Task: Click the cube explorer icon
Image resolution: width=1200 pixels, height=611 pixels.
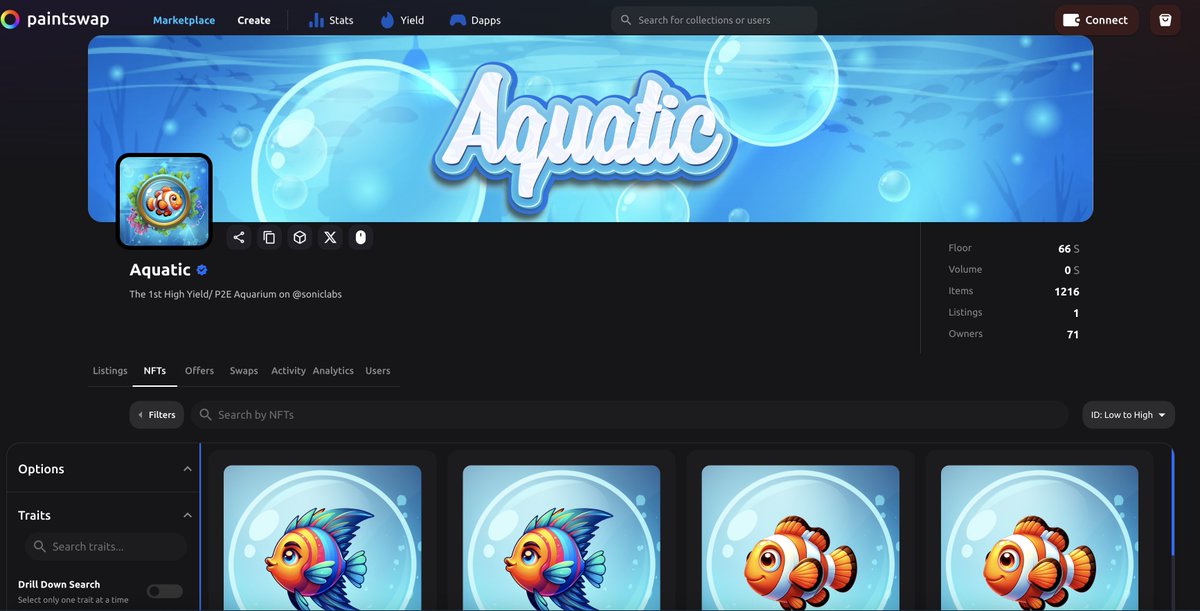Action: pyautogui.click(x=300, y=237)
